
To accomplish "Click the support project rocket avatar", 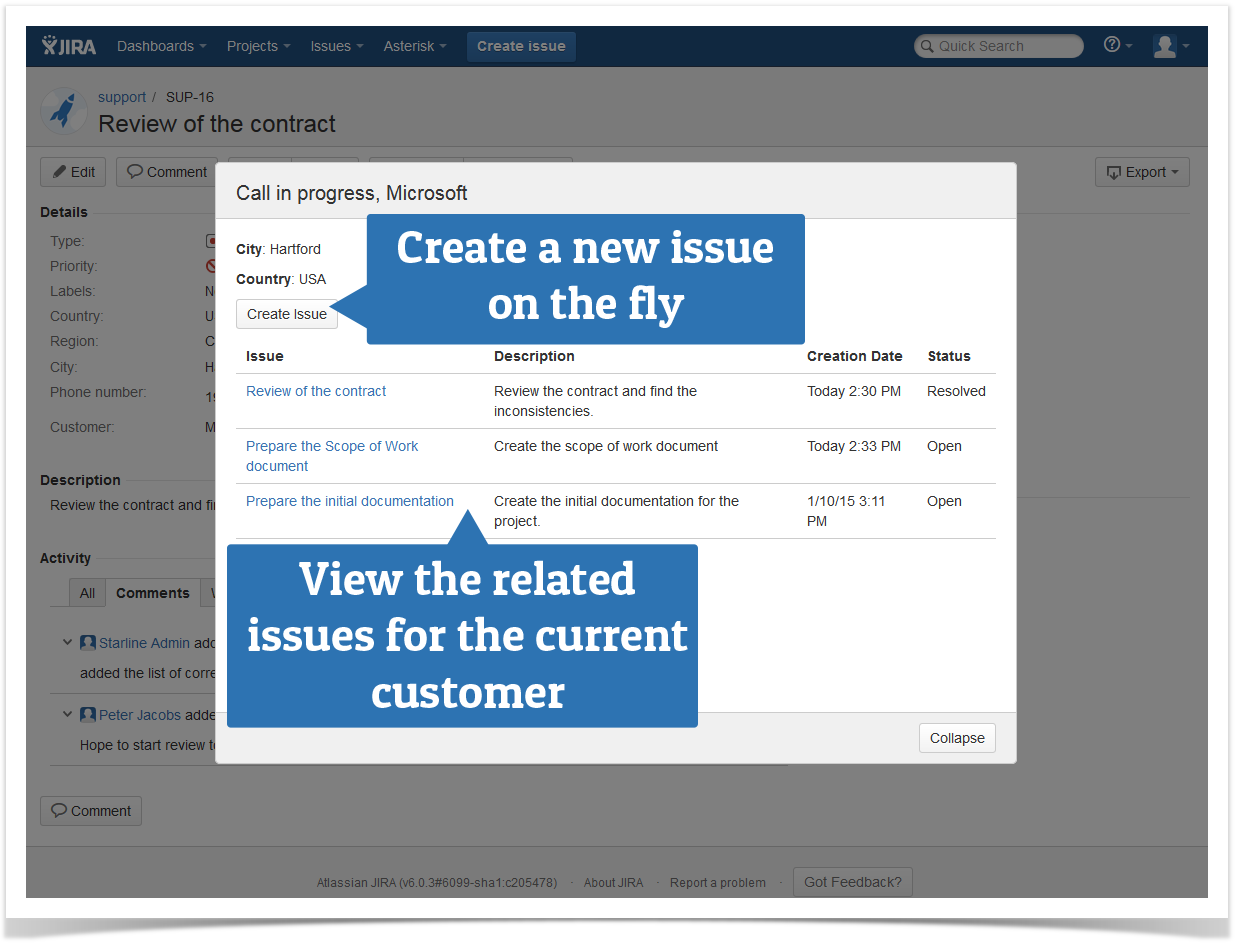I will (x=64, y=111).
